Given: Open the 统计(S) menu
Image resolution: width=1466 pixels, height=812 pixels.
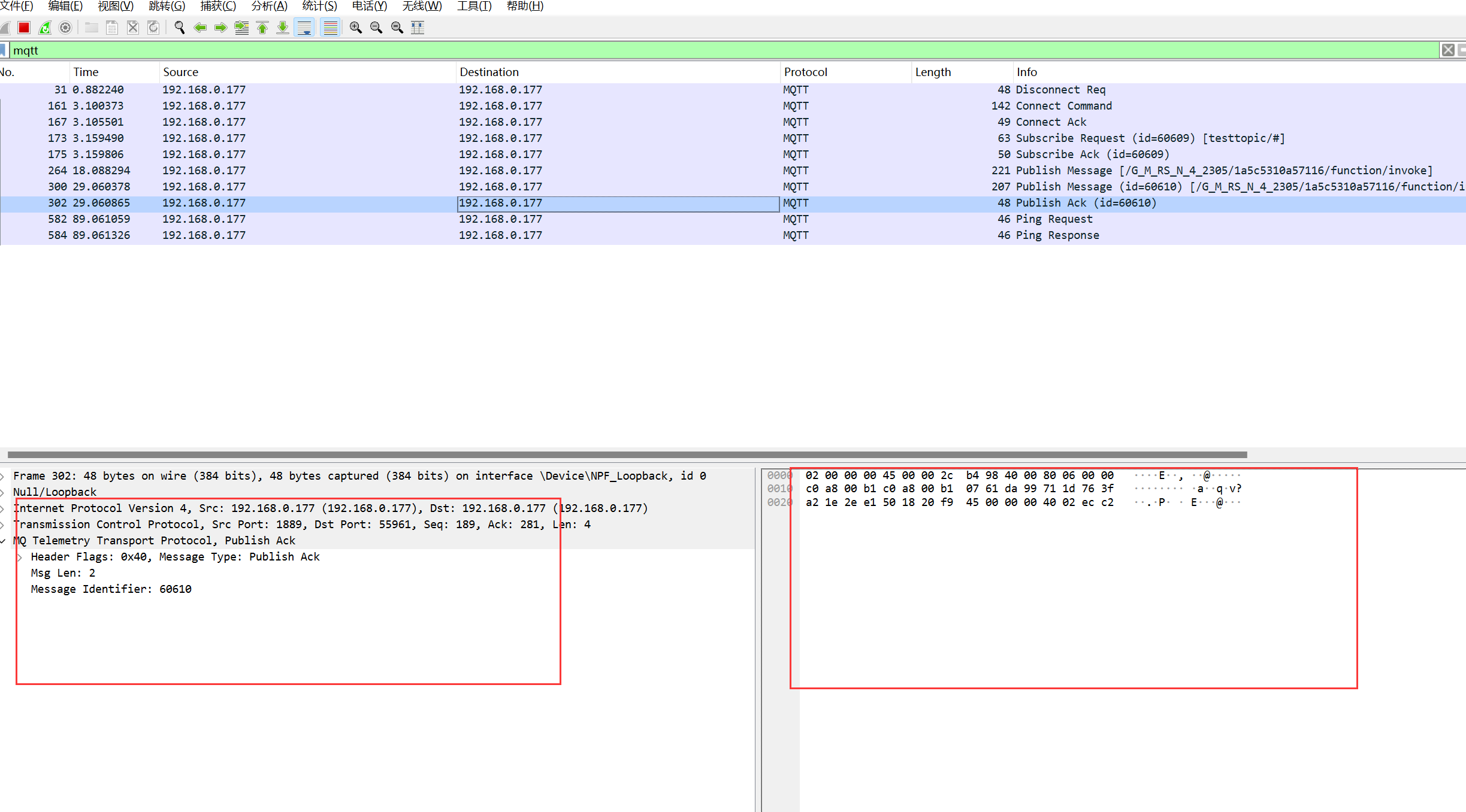Looking at the screenshot, I should [x=319, y=6].
